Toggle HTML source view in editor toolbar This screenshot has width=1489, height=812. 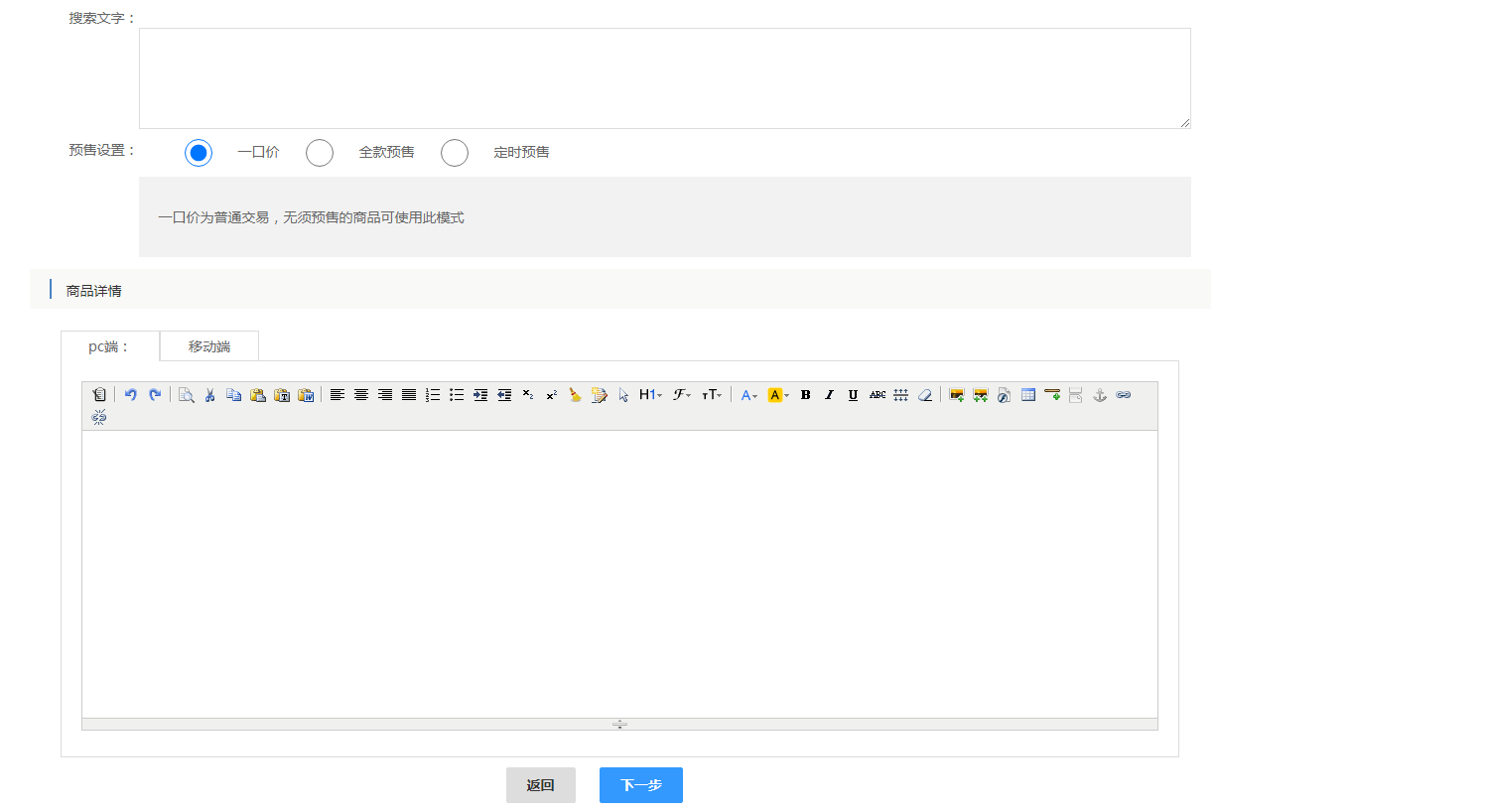(x=99, y=395)
